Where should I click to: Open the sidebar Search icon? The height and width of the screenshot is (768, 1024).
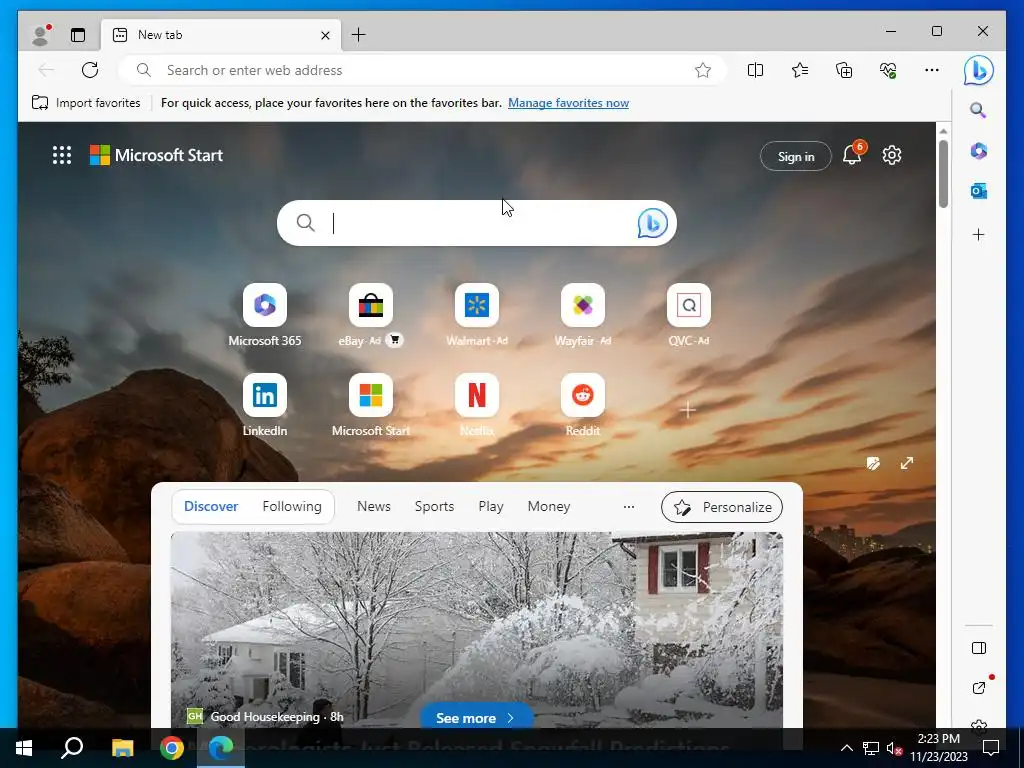coord(978,110)
